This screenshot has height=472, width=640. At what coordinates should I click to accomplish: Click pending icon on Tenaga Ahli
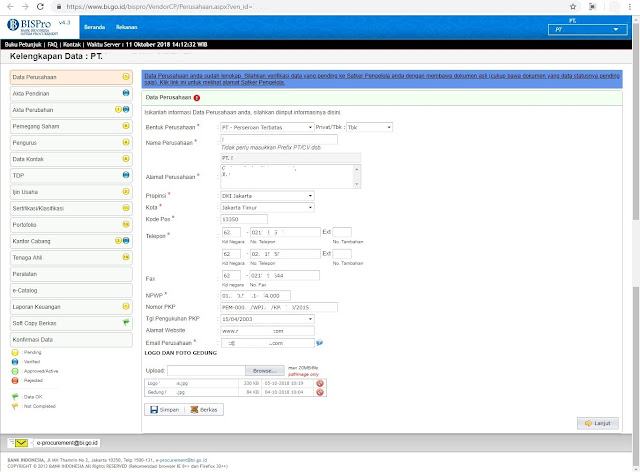(x=126, y=257)
